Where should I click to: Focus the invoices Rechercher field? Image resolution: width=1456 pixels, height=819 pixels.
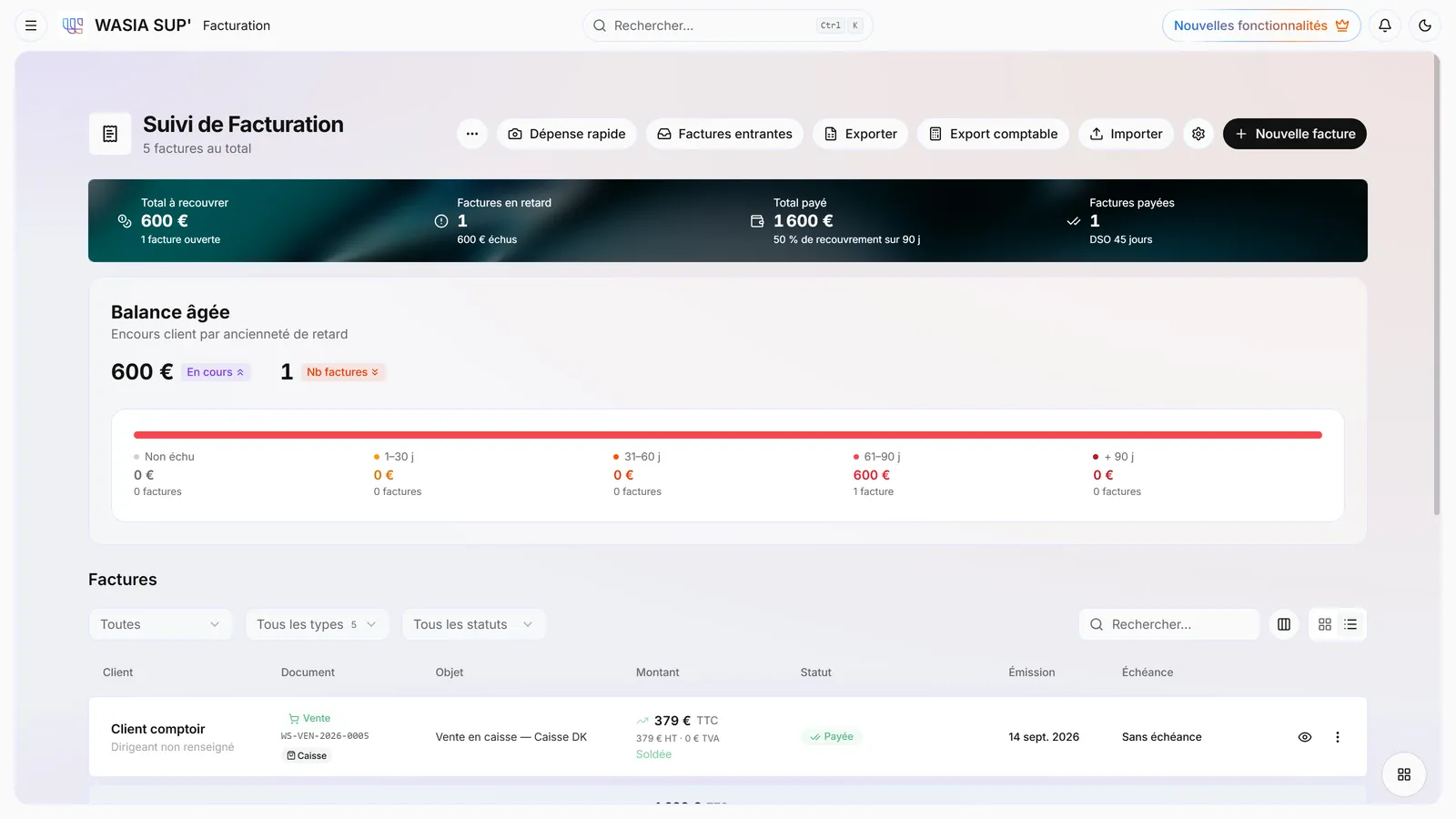click(1169, 624)
